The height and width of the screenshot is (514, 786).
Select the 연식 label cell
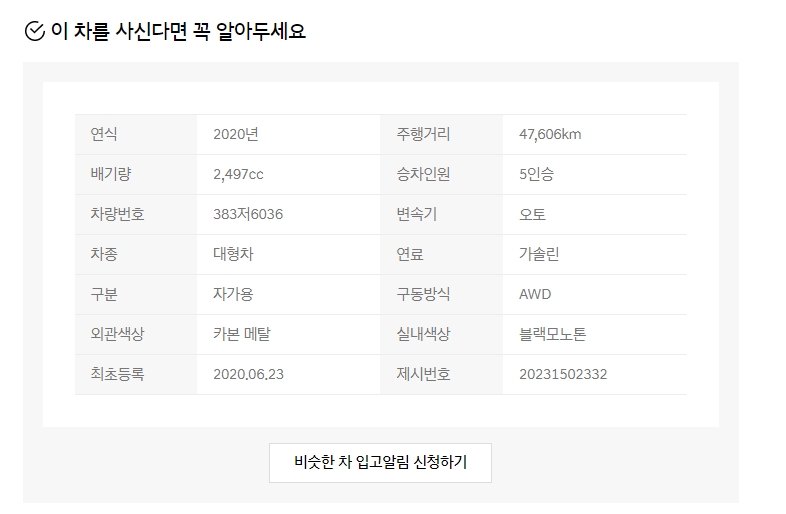pos(136,134)
